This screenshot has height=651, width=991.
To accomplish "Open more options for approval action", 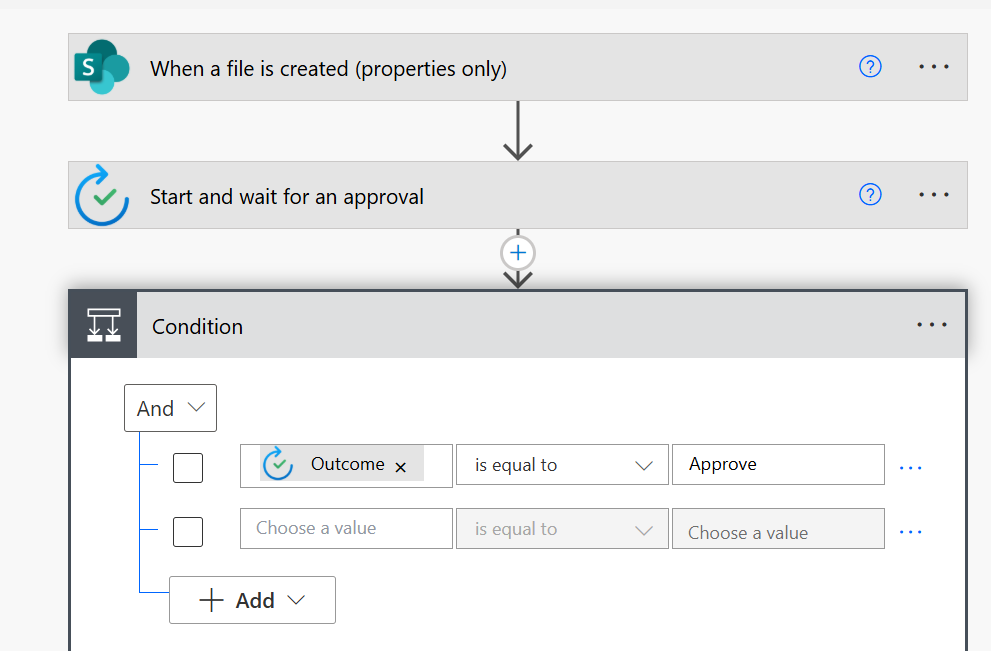I will [x=933, y=195].
